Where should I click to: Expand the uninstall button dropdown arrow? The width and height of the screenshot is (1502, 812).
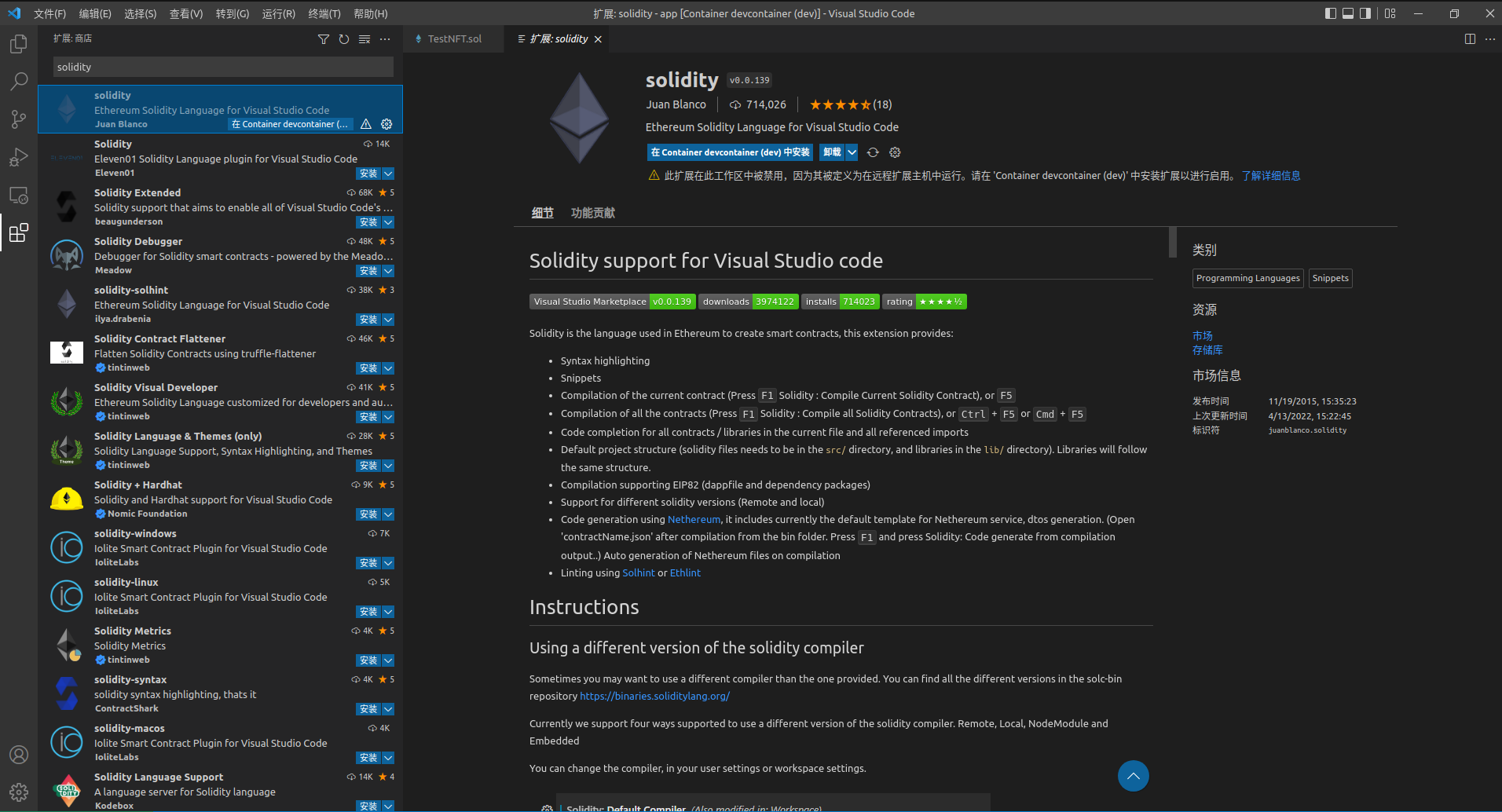tap(852, 152)
